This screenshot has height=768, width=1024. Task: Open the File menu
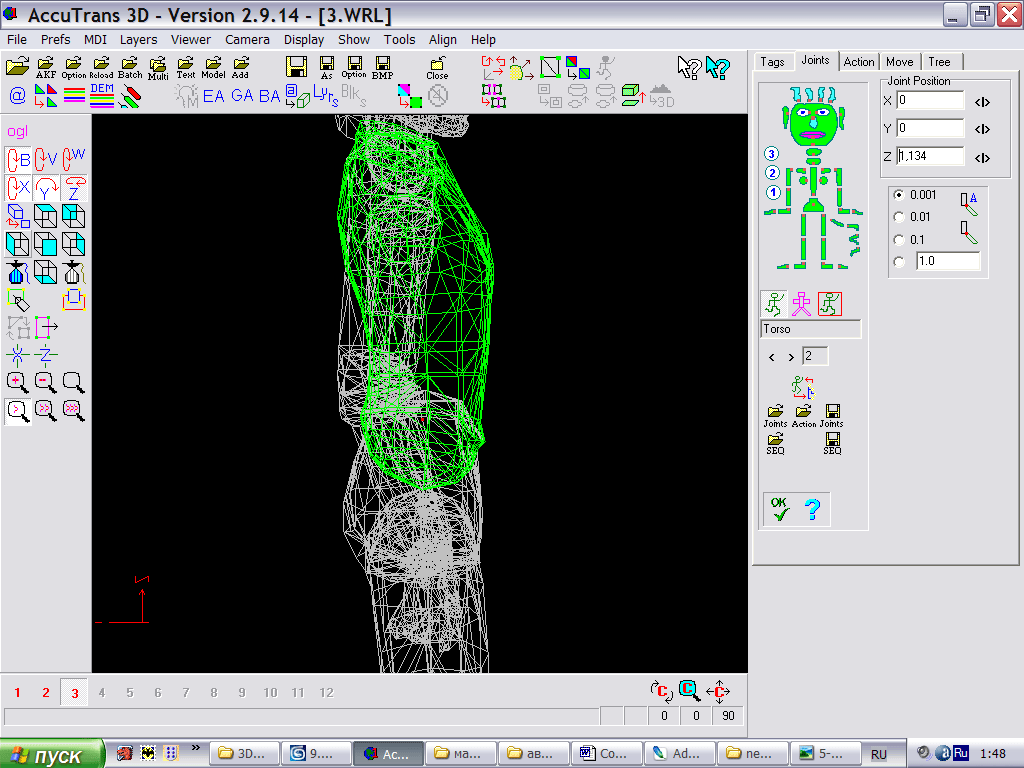pyautogui.click(x=17, y=39)
